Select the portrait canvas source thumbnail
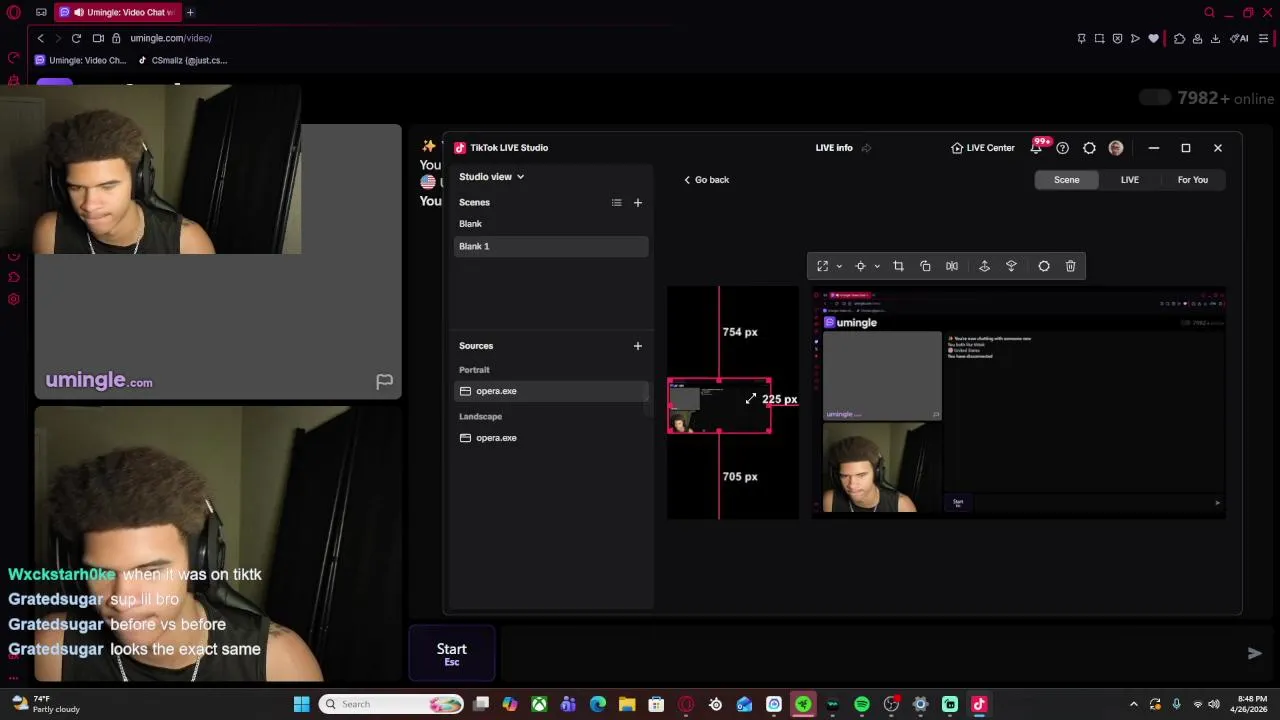The image size is (1280, 720). click(719, 406)
